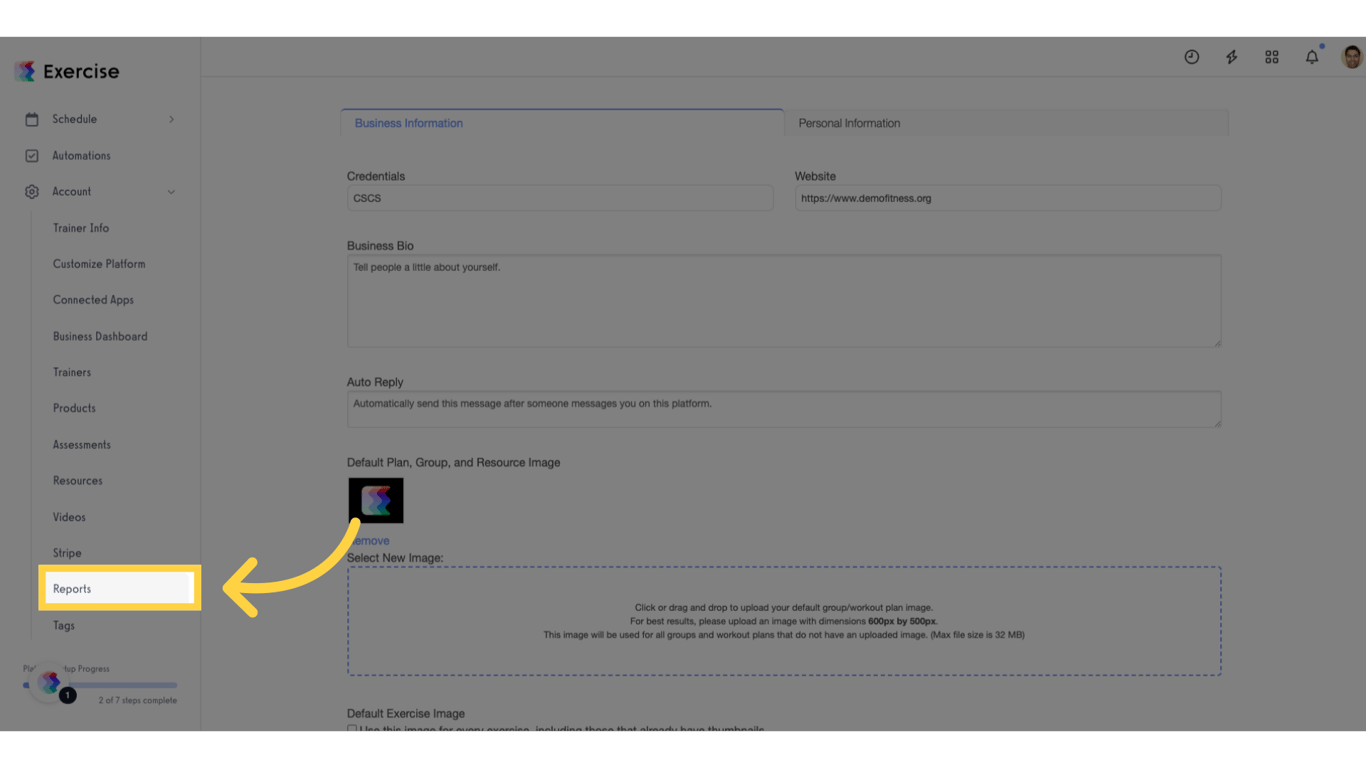
Task: Click the Automations checkmark icon
Action: (32, 156)
